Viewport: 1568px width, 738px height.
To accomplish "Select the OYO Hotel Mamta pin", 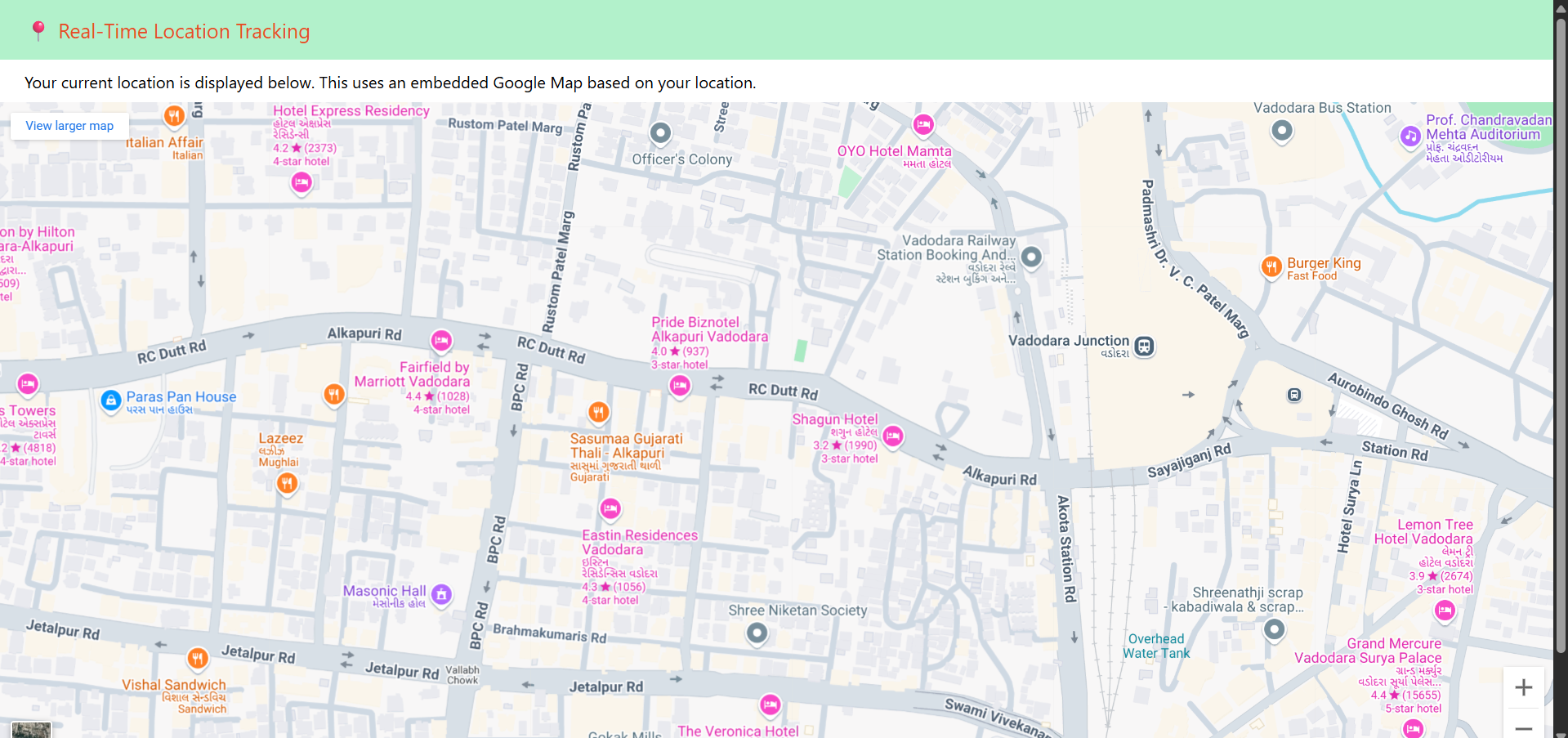I will click(x=923, y=125).
